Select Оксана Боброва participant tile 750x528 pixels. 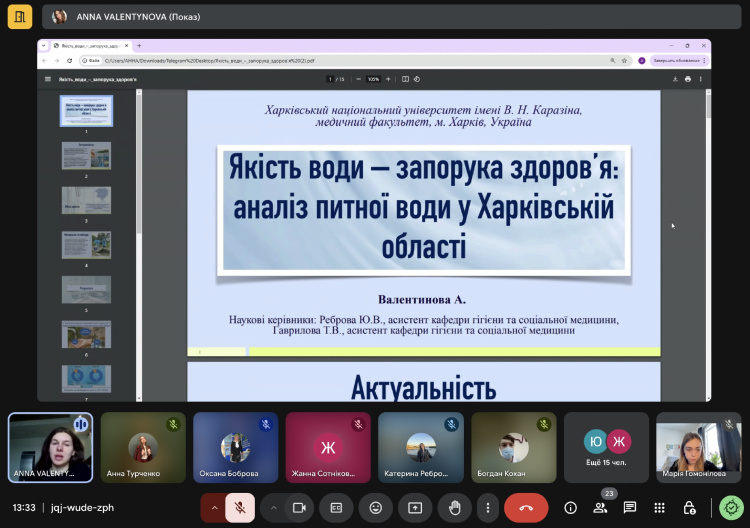coord(236,448)
